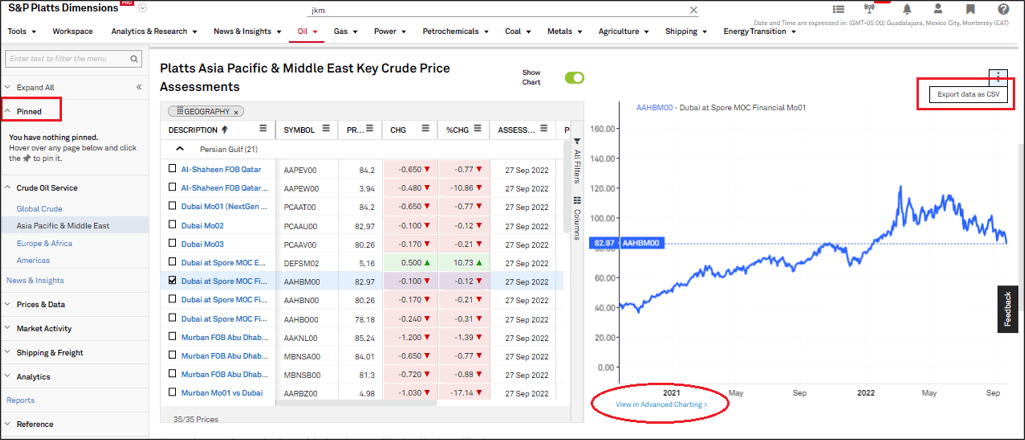Screen dimensions: 1025x440
Task: Click the menu filter text field
Action: tap(67, 59)
